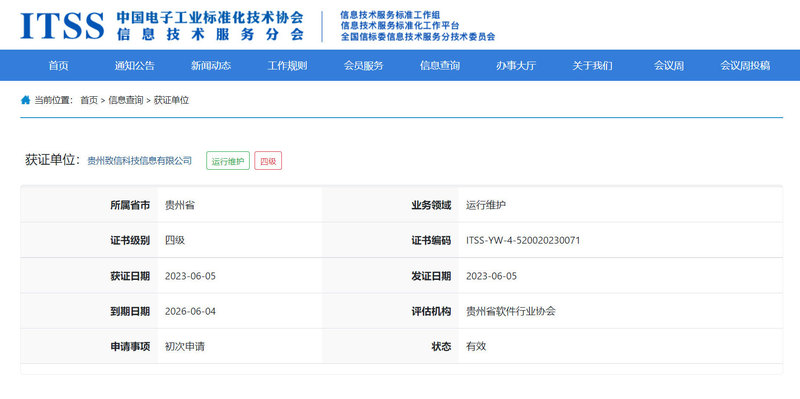Click company name 贵州致信科技信息有限公司
The image size is (800, 399).
[140, 161]
